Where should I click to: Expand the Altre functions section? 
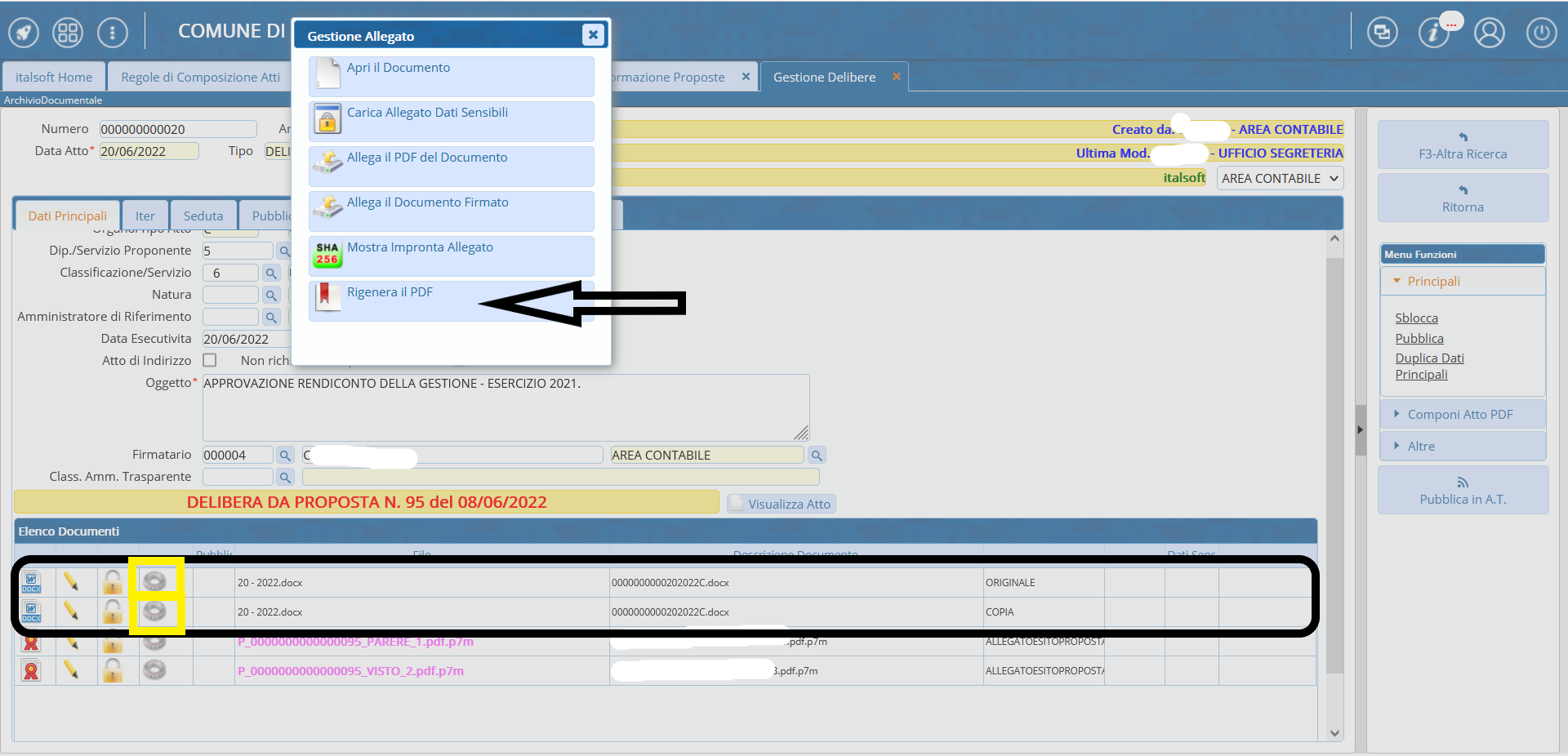(x=1420, y=447)
